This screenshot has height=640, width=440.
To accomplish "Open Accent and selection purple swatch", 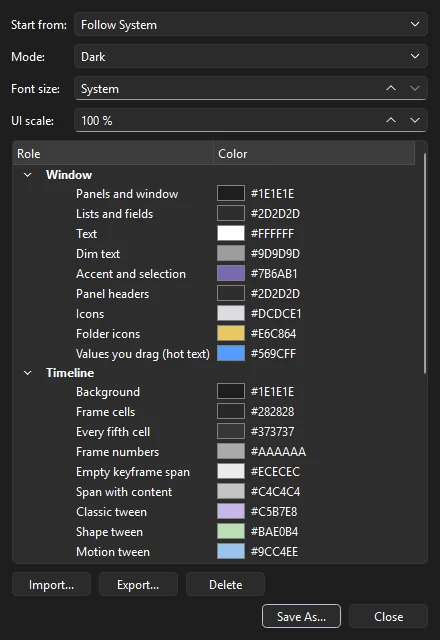I will pyautogui.click(x=231, y=273).
